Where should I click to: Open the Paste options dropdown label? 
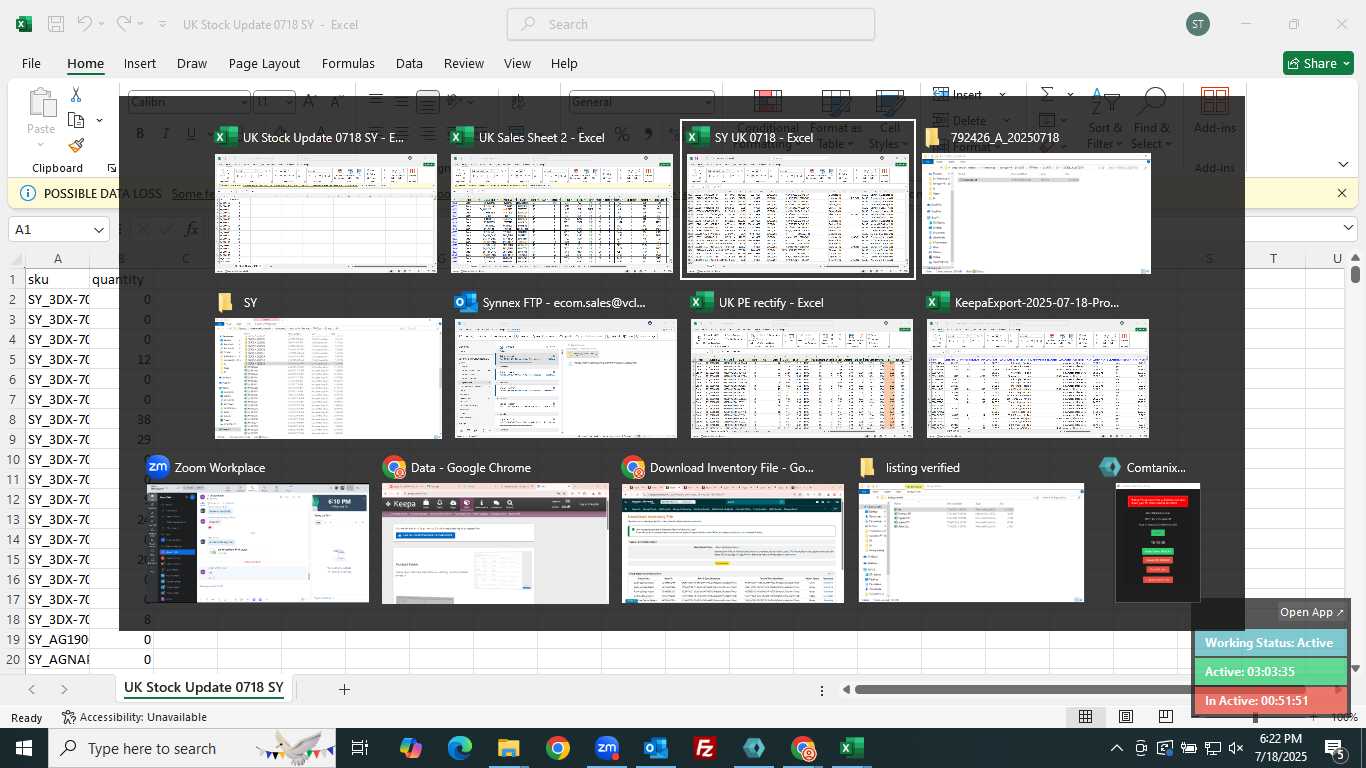pos(41,130)
